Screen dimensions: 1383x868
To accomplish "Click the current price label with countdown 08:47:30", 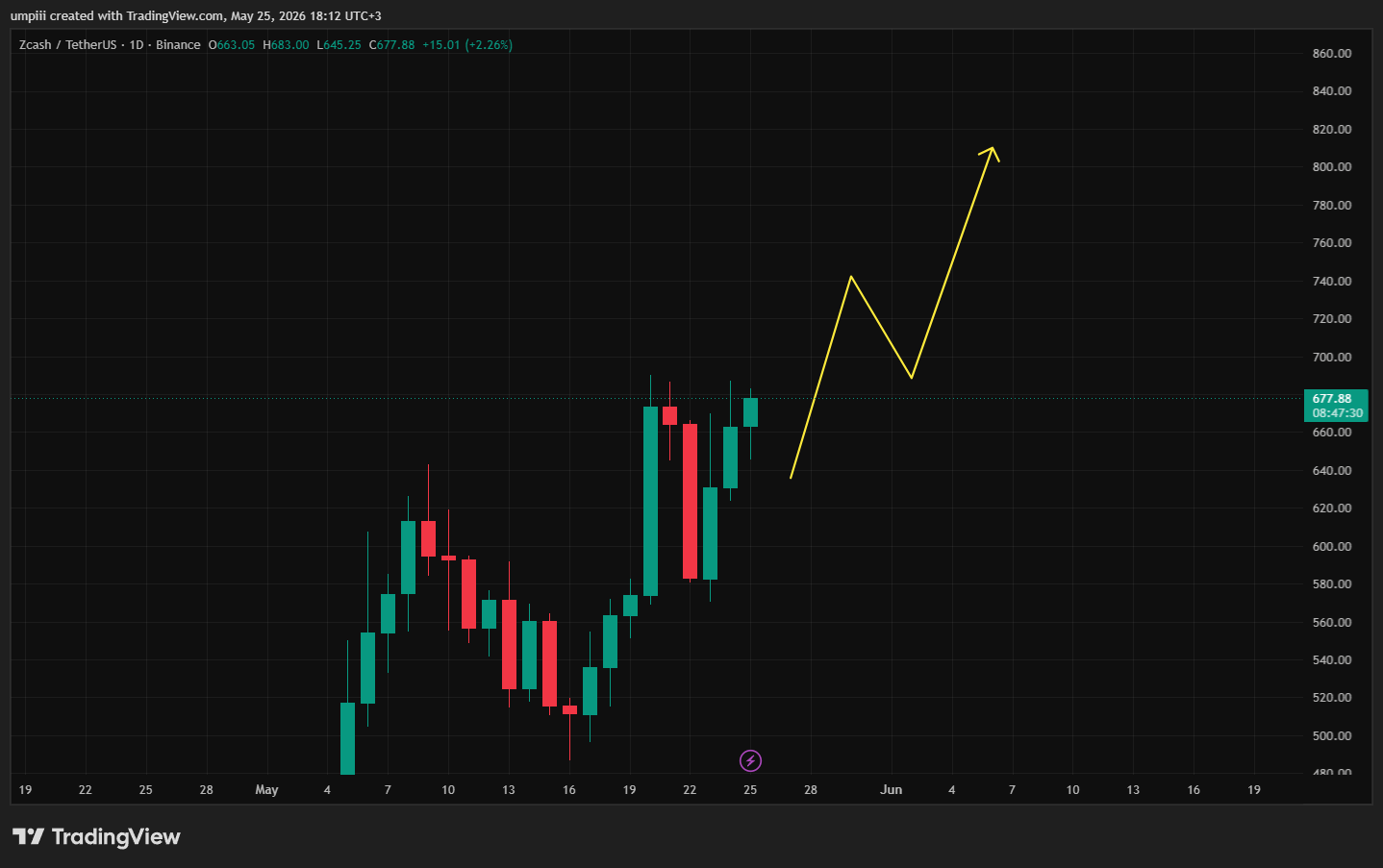I will point(1336,406).
